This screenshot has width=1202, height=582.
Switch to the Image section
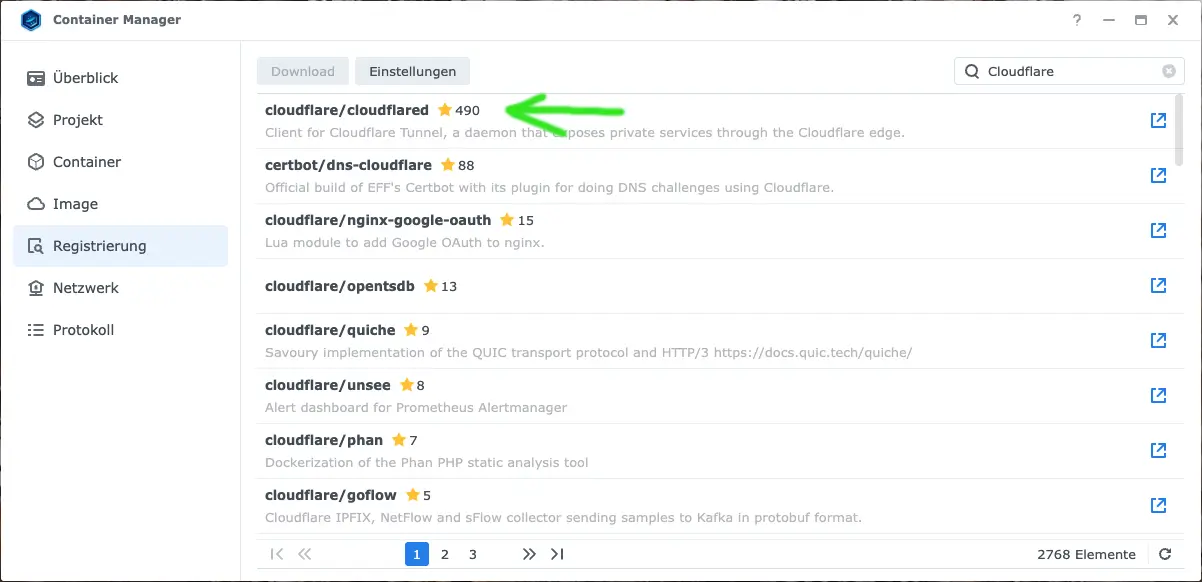coord(73,204)
